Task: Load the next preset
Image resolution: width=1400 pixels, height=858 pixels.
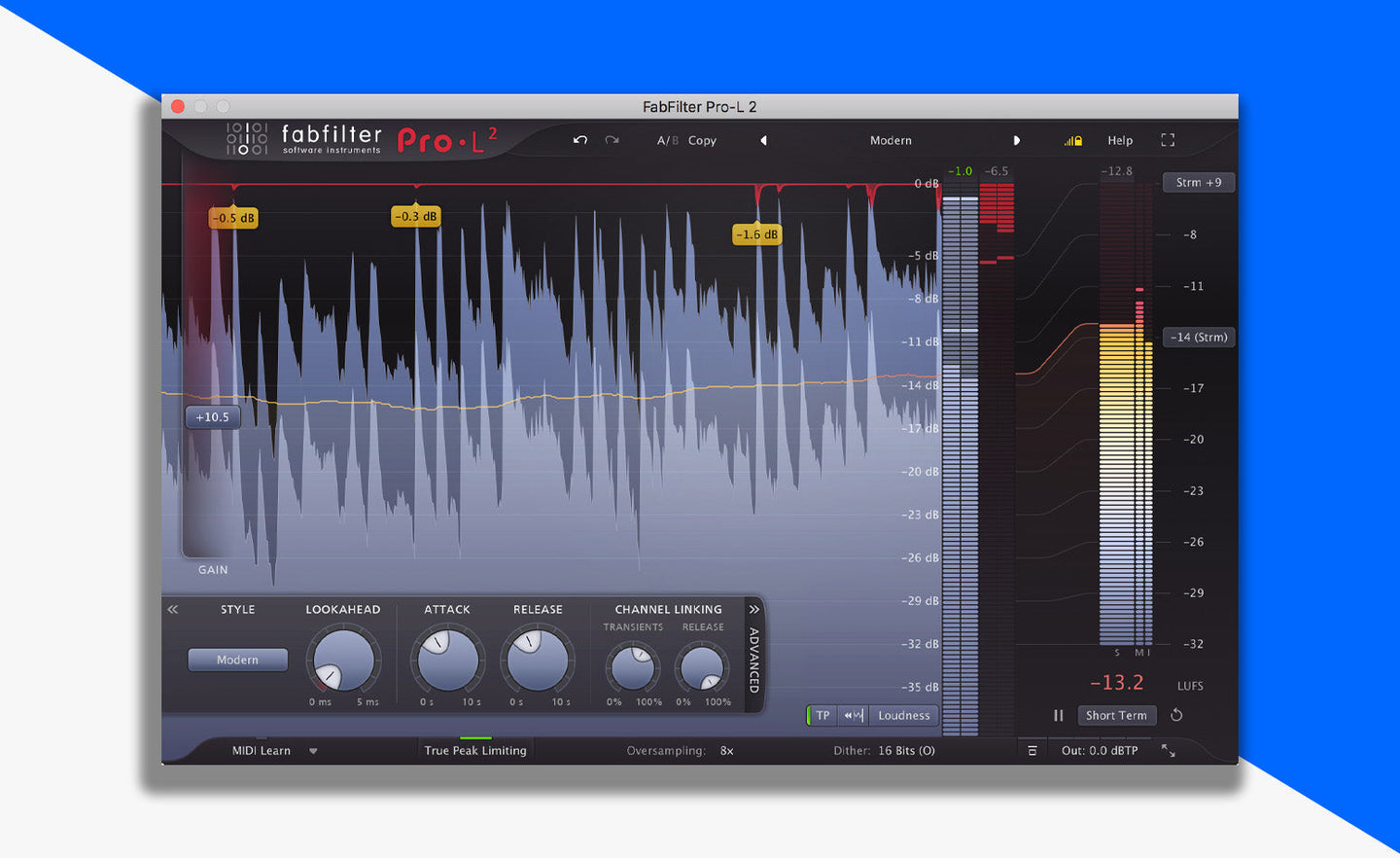Action: tap(1017, 140)
